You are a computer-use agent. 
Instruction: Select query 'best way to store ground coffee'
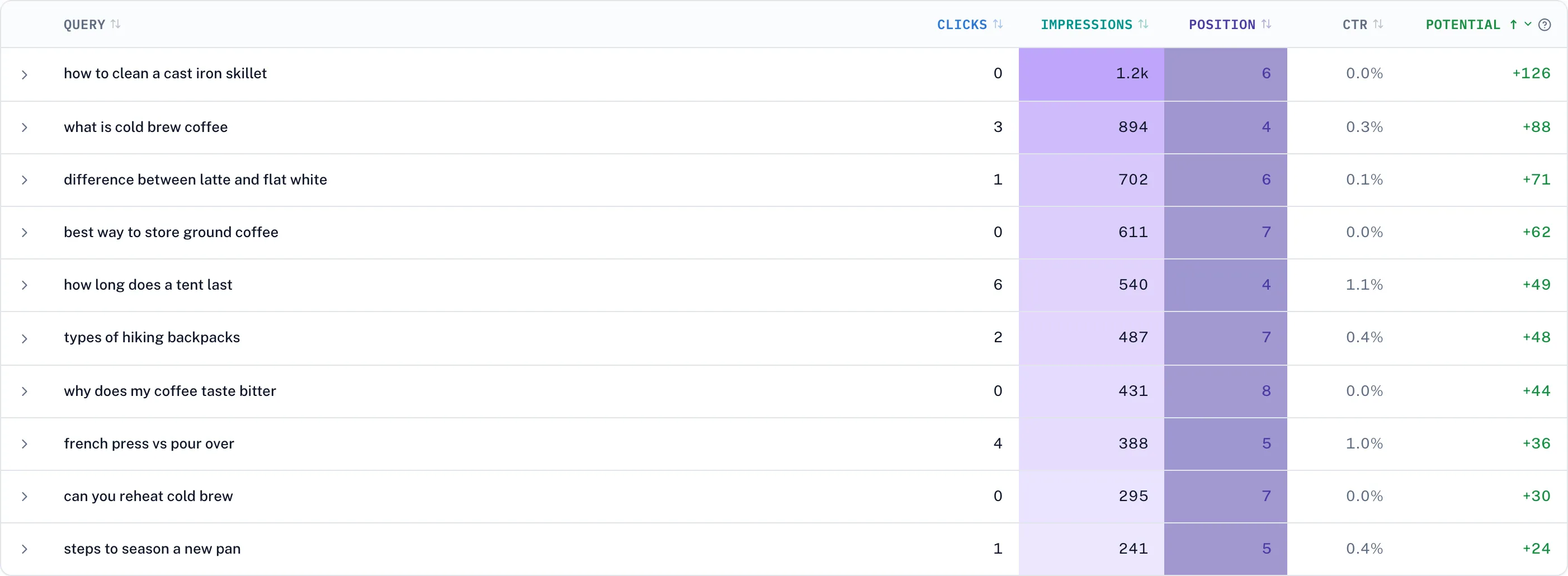coord(171,233)
